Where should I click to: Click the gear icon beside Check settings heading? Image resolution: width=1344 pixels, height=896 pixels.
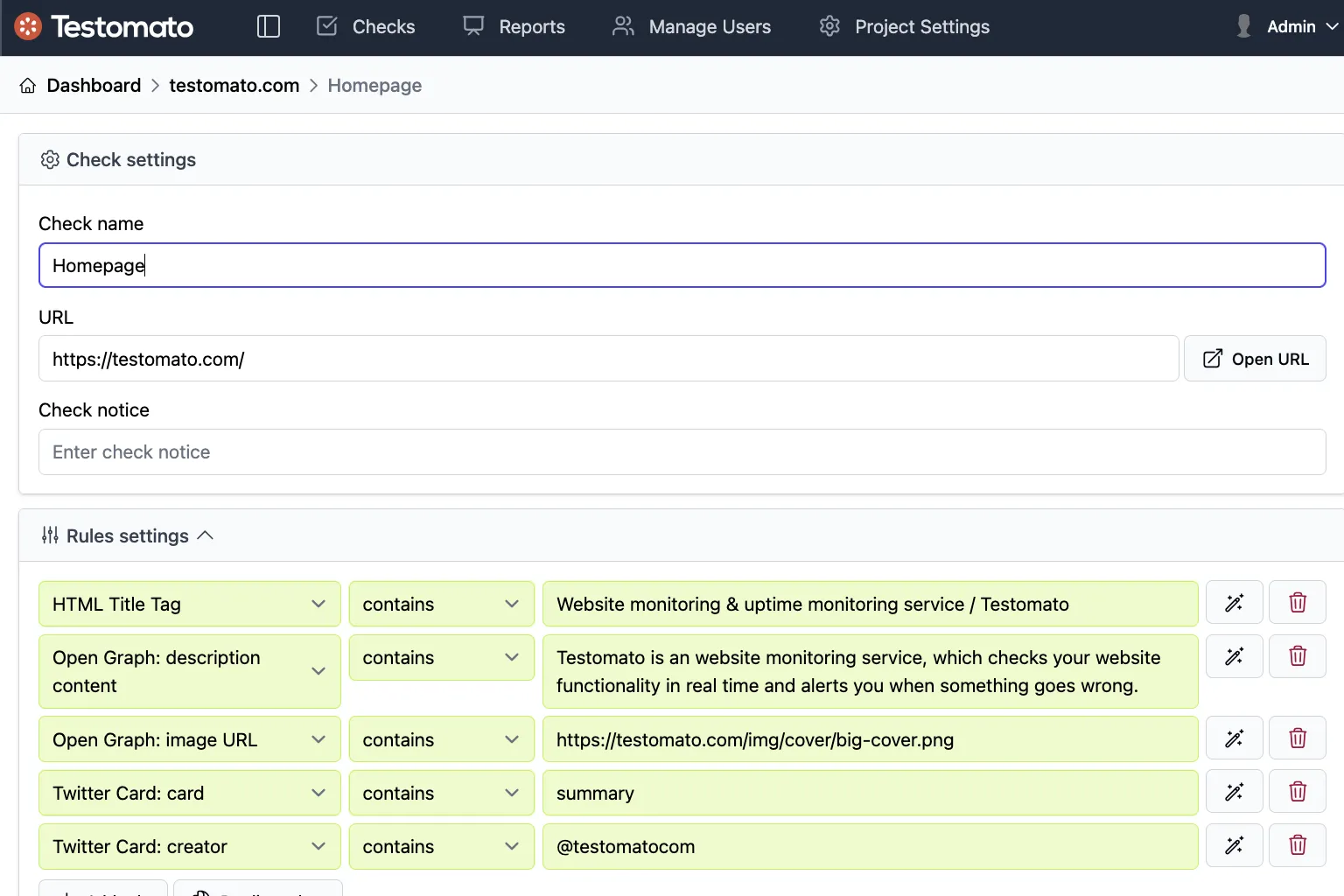coord(50,159)
